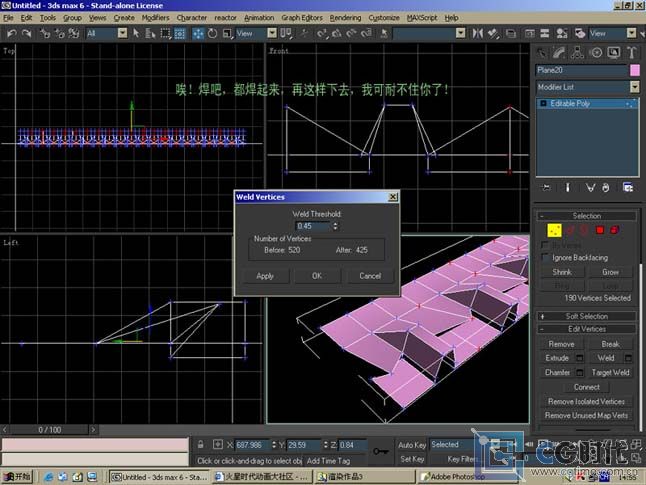Select Vertex sub-object level yellow icon
The width and height of the screenshot is (646, 485).
(554, 230)
